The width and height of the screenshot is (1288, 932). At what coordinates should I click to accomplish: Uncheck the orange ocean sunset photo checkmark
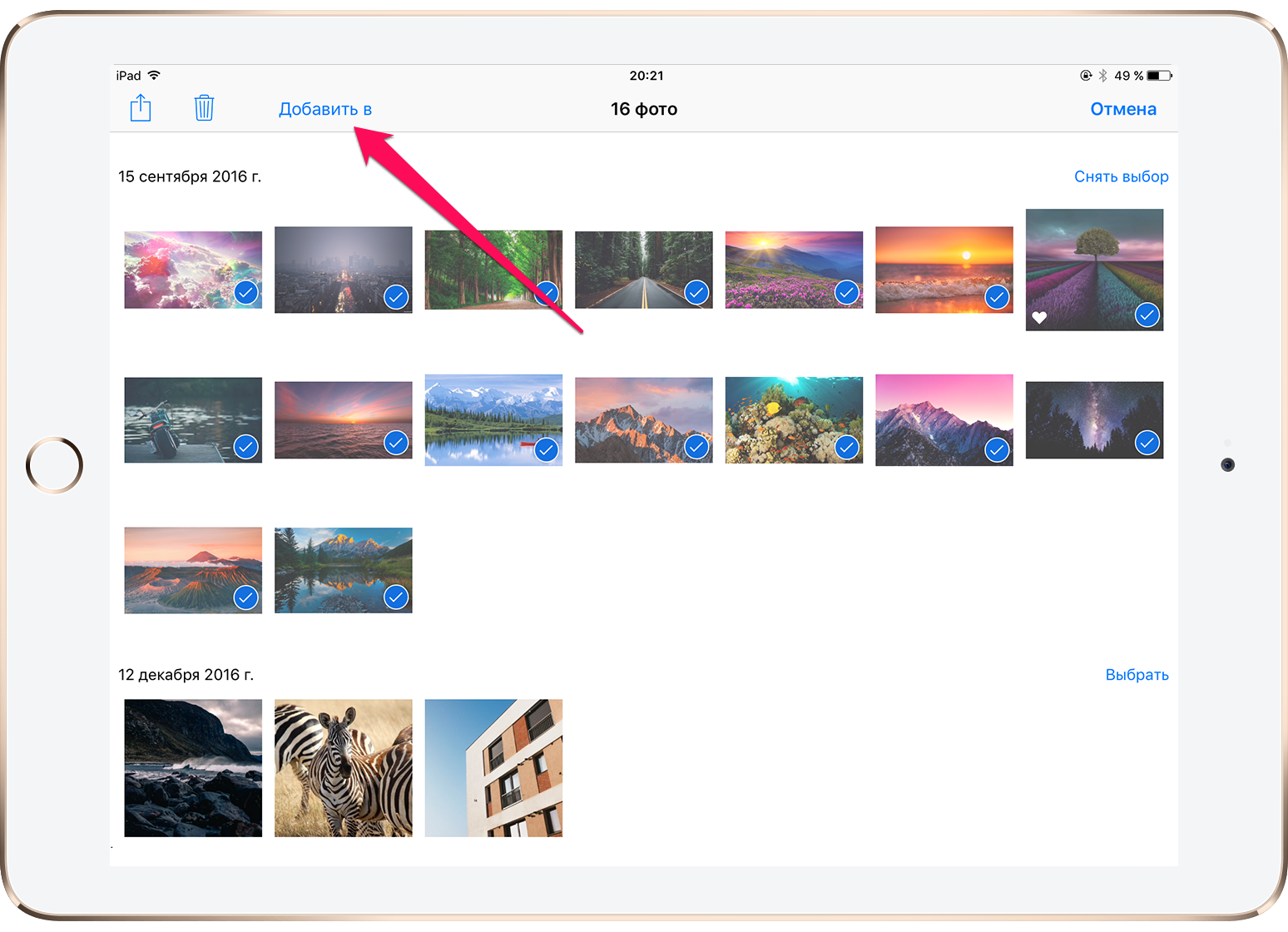pyautogui.click(x=997, y=297)
